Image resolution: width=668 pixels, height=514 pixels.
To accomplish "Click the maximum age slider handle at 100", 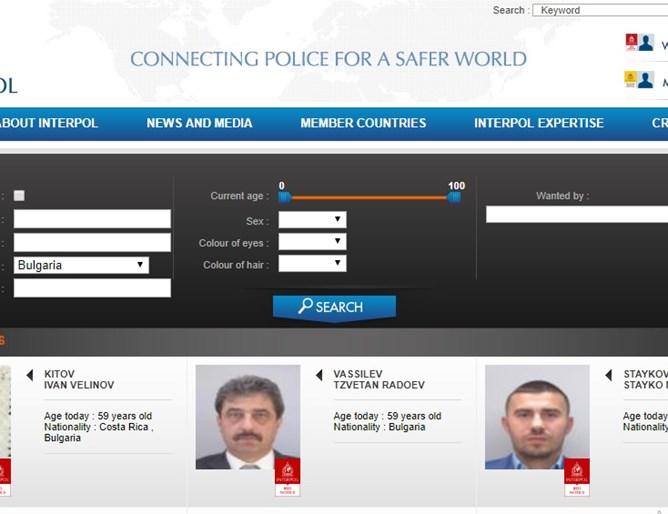I will [454, 197].
